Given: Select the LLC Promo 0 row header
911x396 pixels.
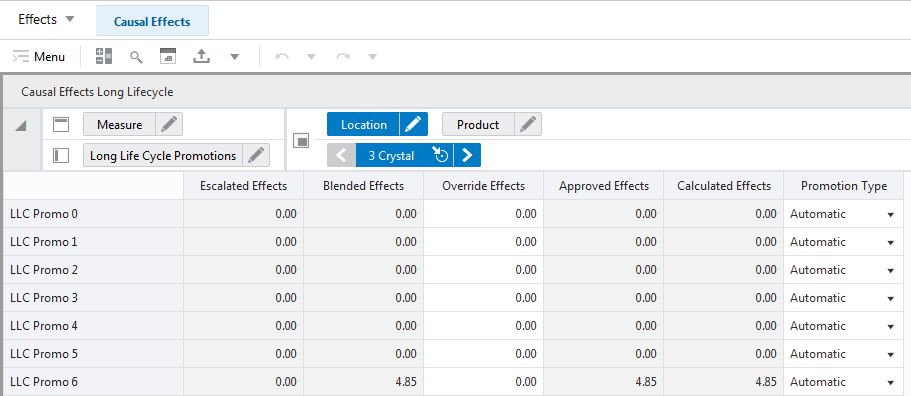Looking at the screenshot, I should point(93,214).
